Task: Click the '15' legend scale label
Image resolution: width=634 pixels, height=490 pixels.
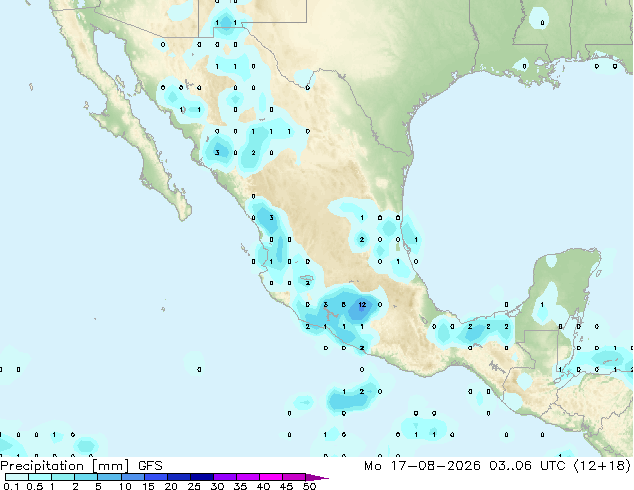Action: pos(148,486)
